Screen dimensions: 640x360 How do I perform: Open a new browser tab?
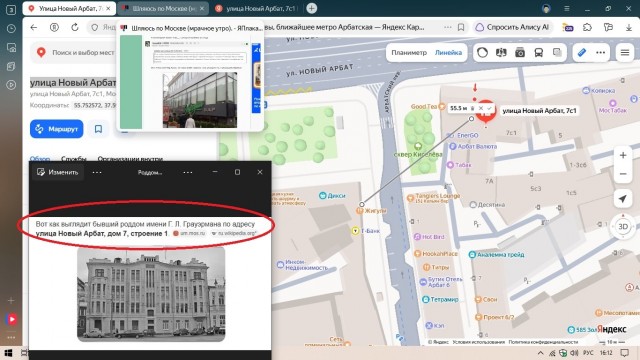pos(311,8)
